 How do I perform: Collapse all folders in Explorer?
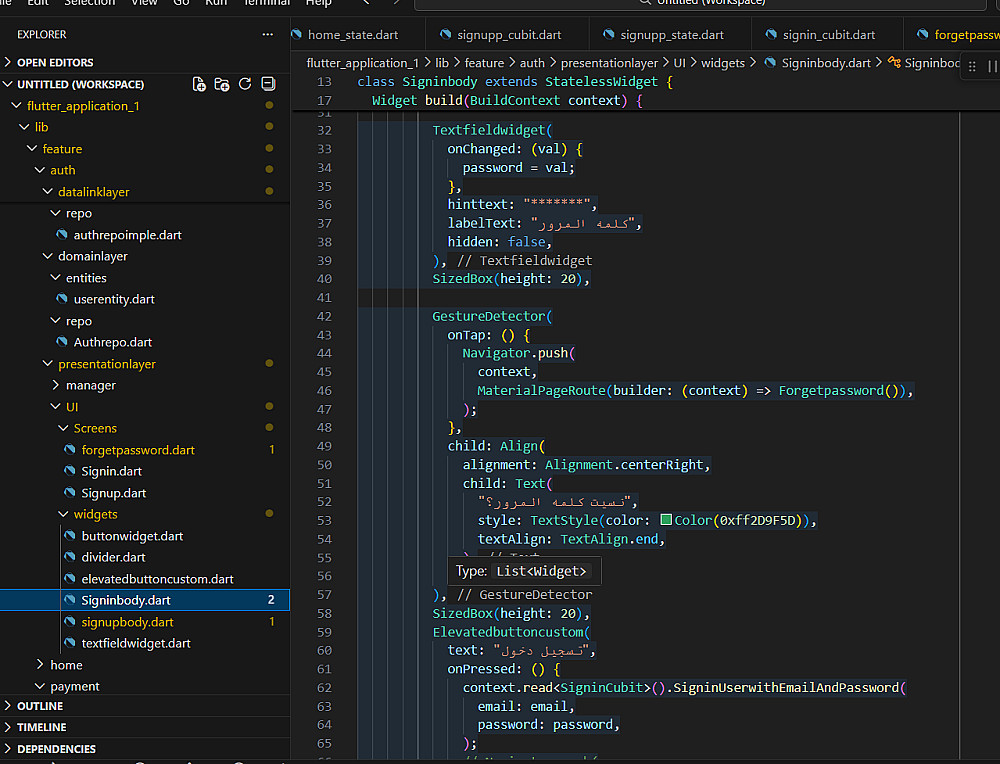[x=268, y=84]
